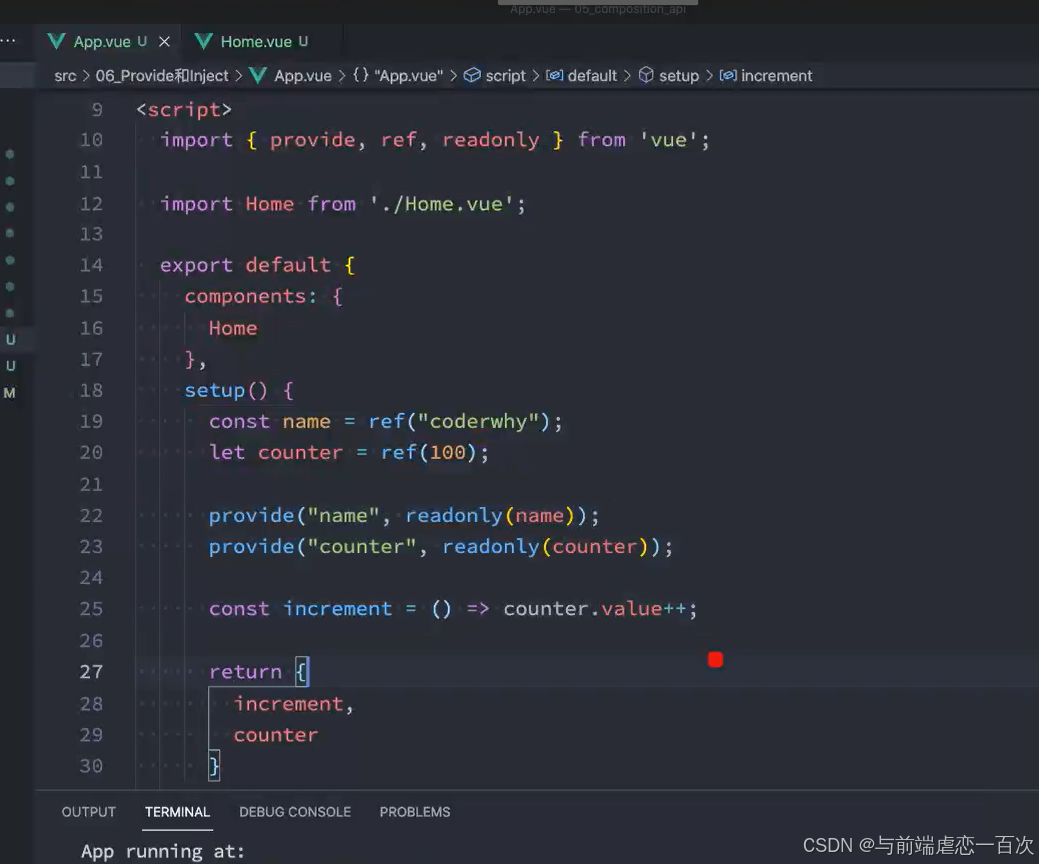1039x864 pixels.
Task: Click 'readonly' in the import statement
Action: click(x=490, y=140)
